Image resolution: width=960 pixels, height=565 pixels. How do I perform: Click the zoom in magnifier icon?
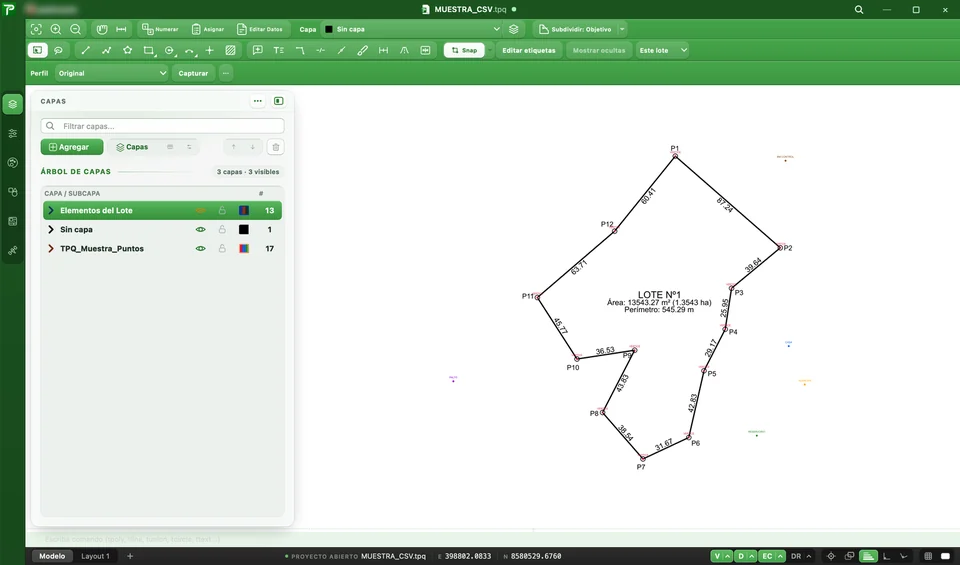click(x=56, y=29)
